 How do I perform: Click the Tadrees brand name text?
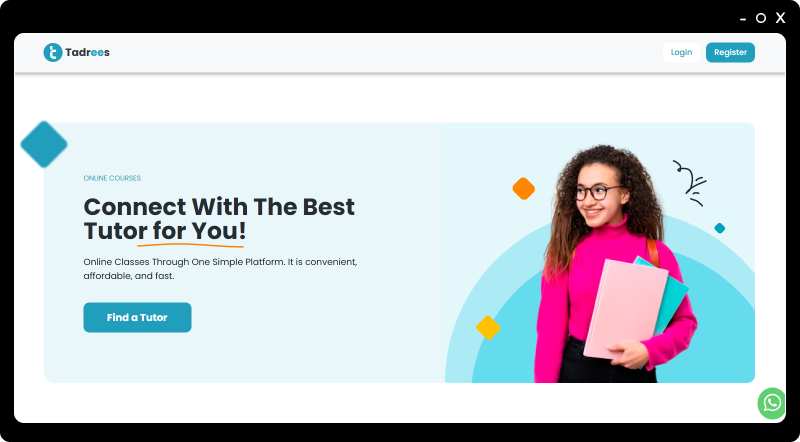click(87, 52)
